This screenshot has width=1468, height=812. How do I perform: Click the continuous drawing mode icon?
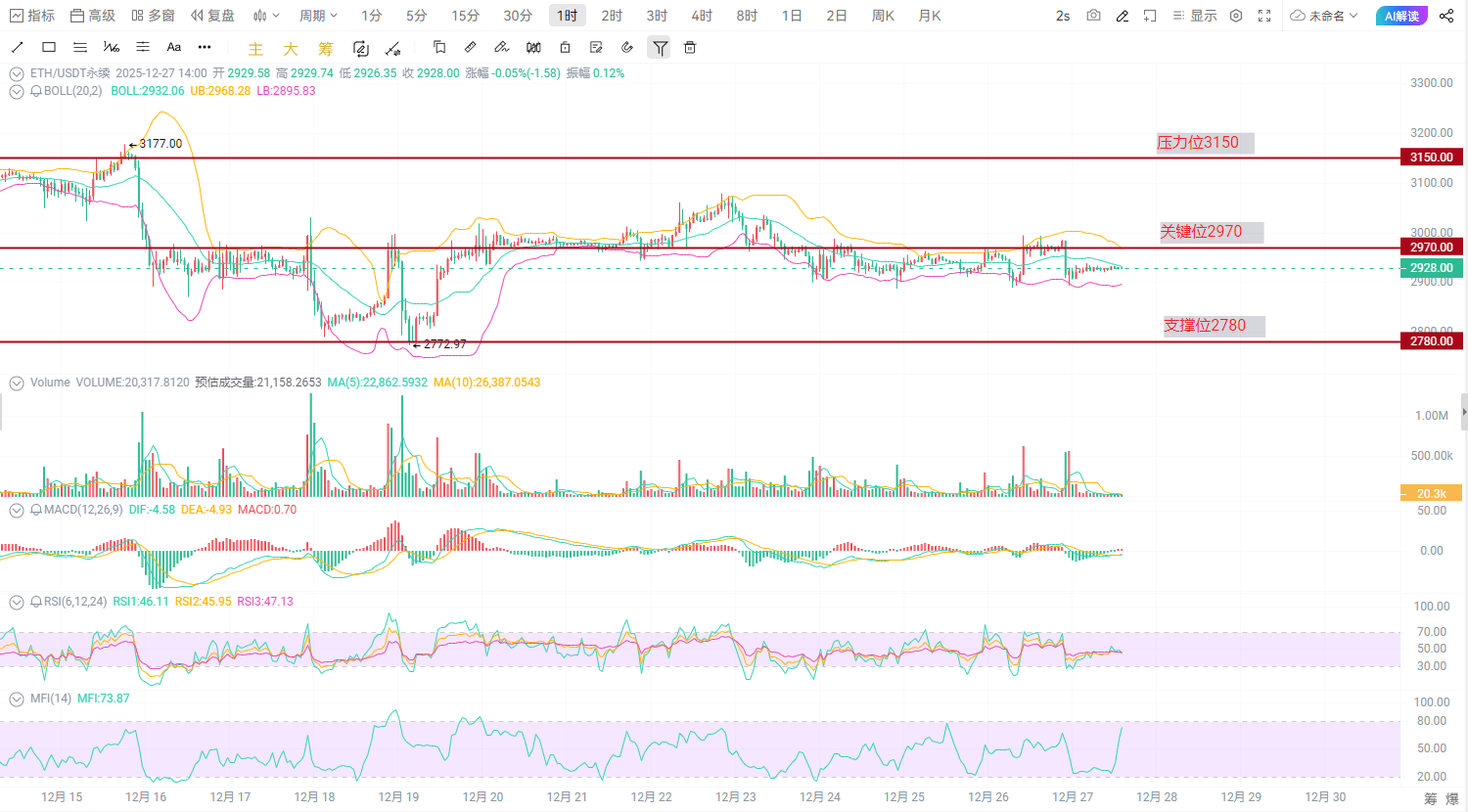360,48
